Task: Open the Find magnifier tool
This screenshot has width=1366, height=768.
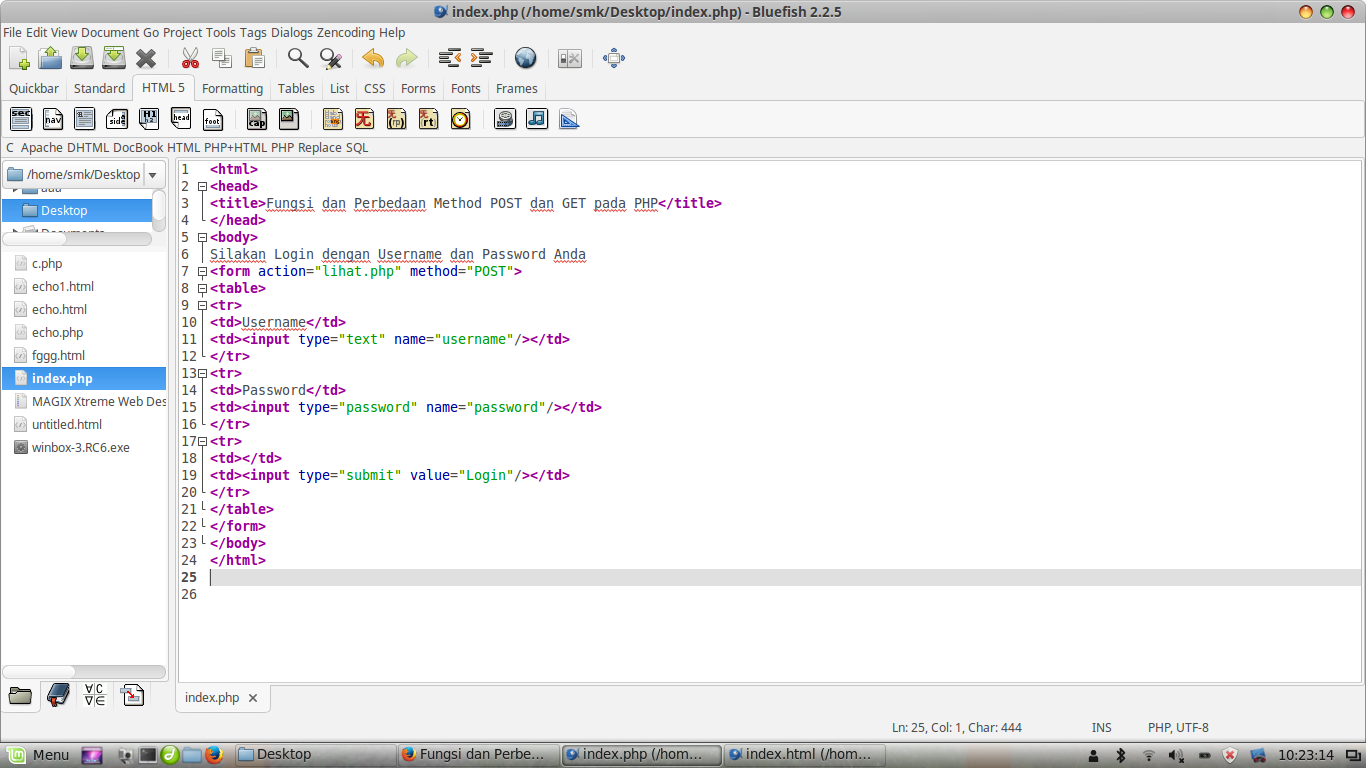Action: (x=298, y=58)
